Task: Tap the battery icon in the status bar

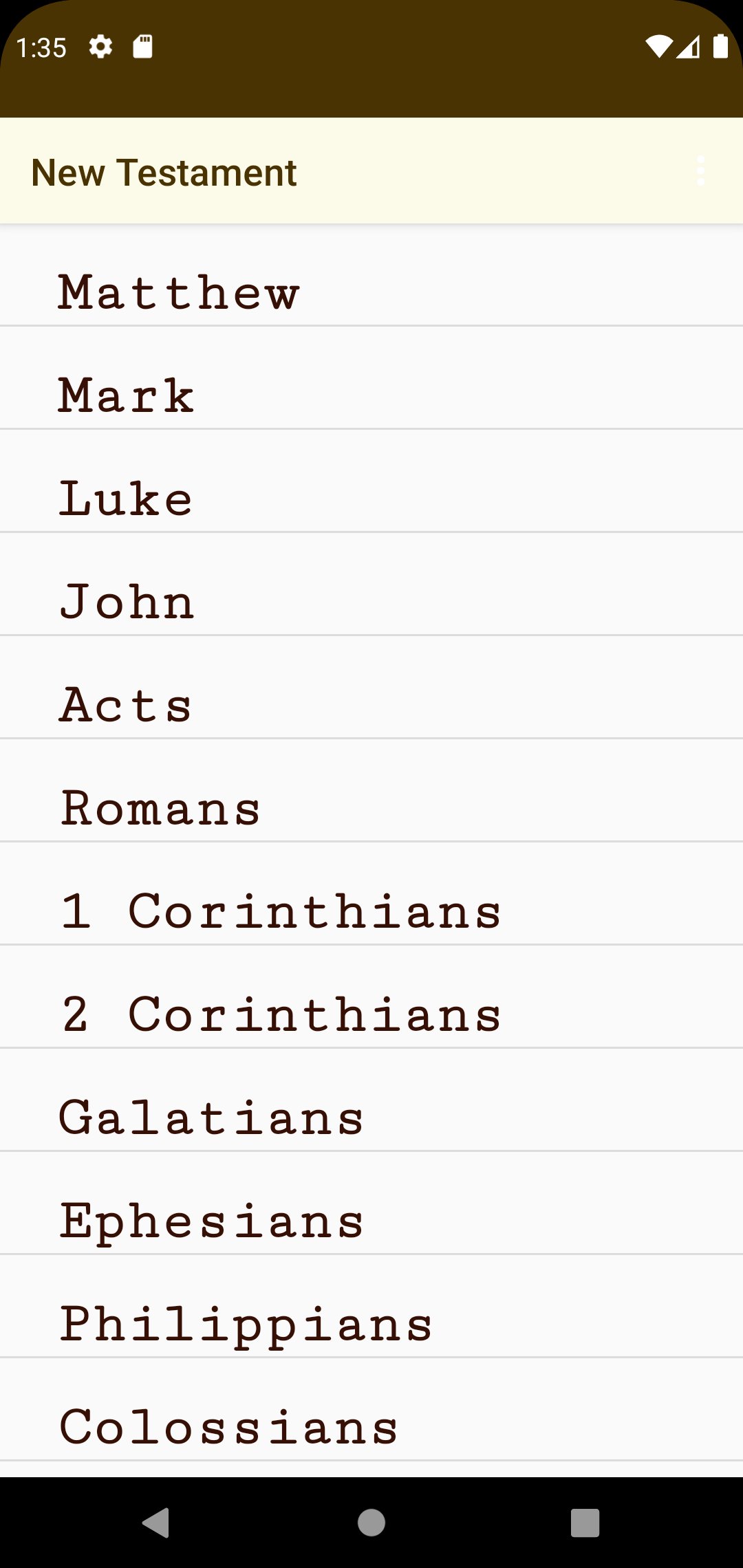Action: coord(720,47)
